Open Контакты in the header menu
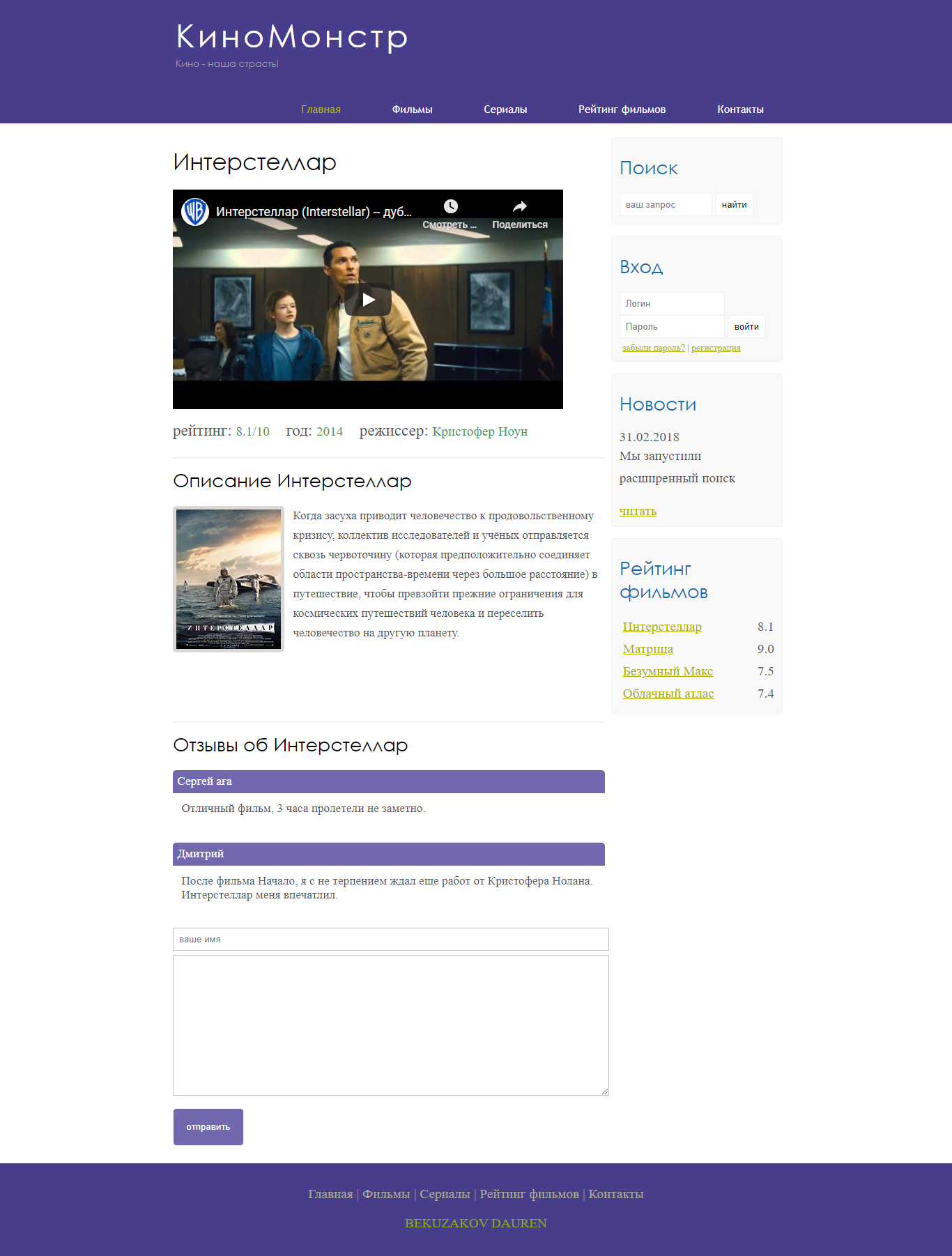The width and height of the screenshot is (952, 1256). pyautogui.click(x=740, y=109)
